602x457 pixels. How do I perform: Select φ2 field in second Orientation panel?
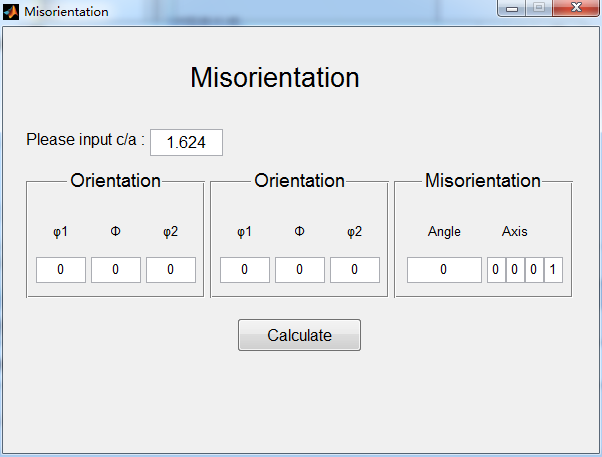click(x=355, y=270)
